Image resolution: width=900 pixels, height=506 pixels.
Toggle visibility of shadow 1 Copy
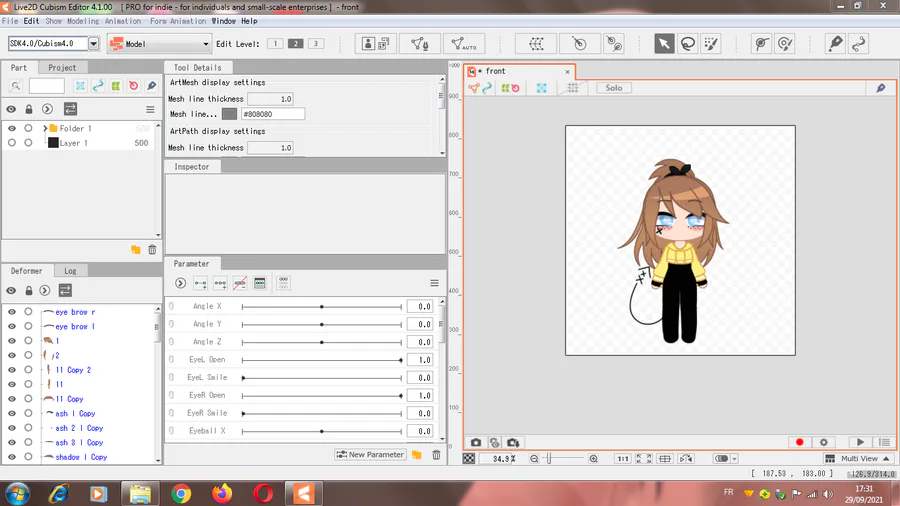click(11, 457)
